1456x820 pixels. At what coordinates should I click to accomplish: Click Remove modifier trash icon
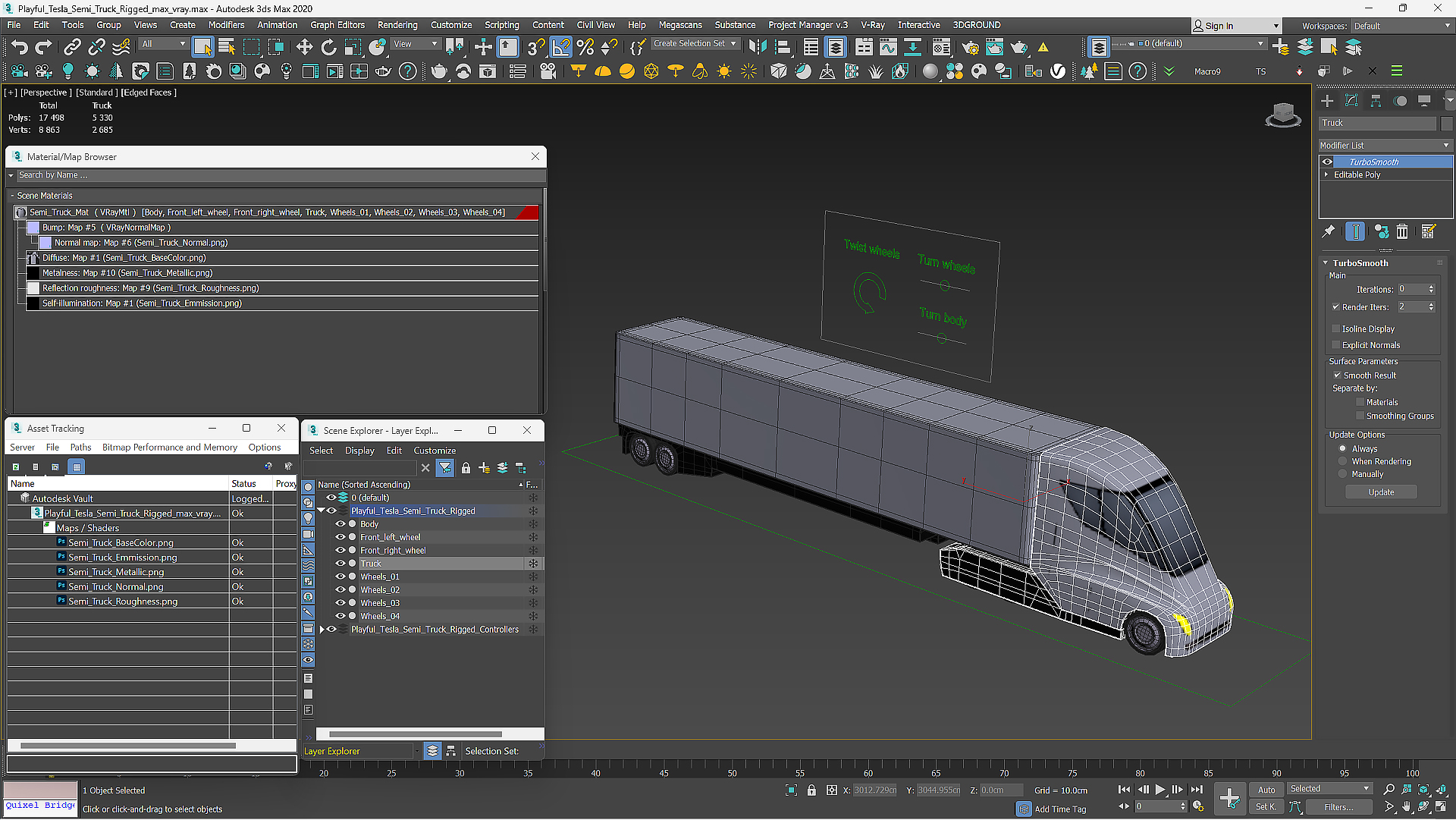[x=1402, y=231]
